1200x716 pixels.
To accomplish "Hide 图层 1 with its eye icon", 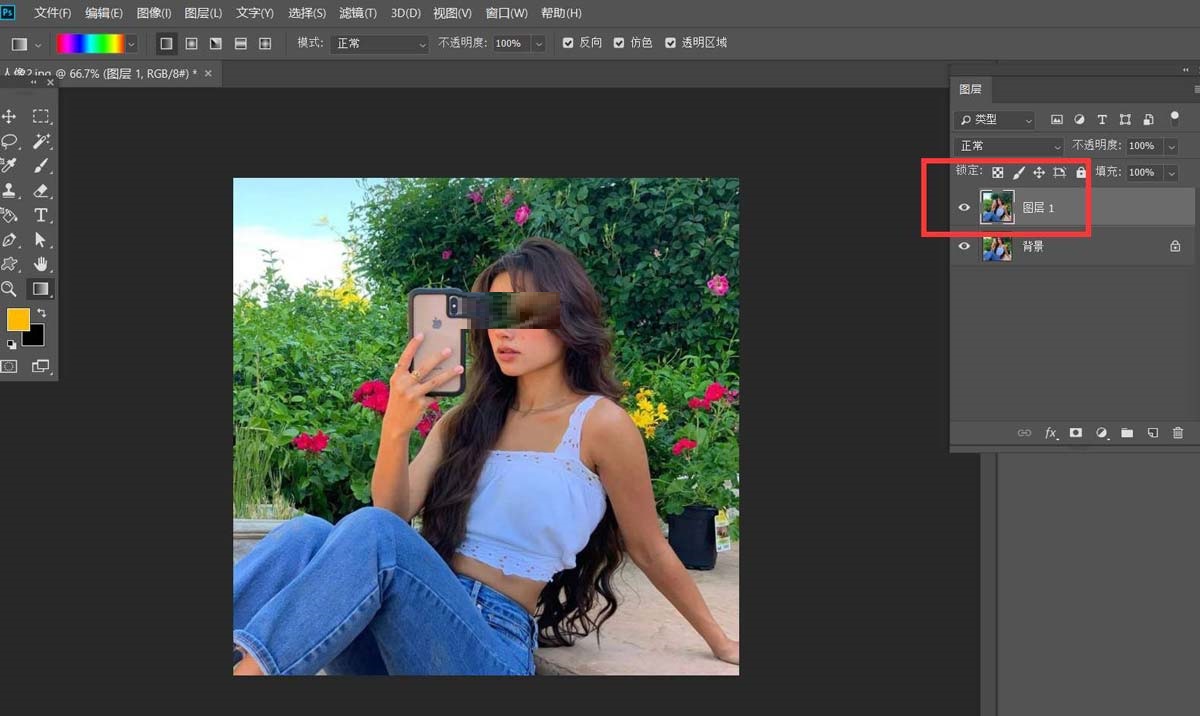I will point(964,208).
